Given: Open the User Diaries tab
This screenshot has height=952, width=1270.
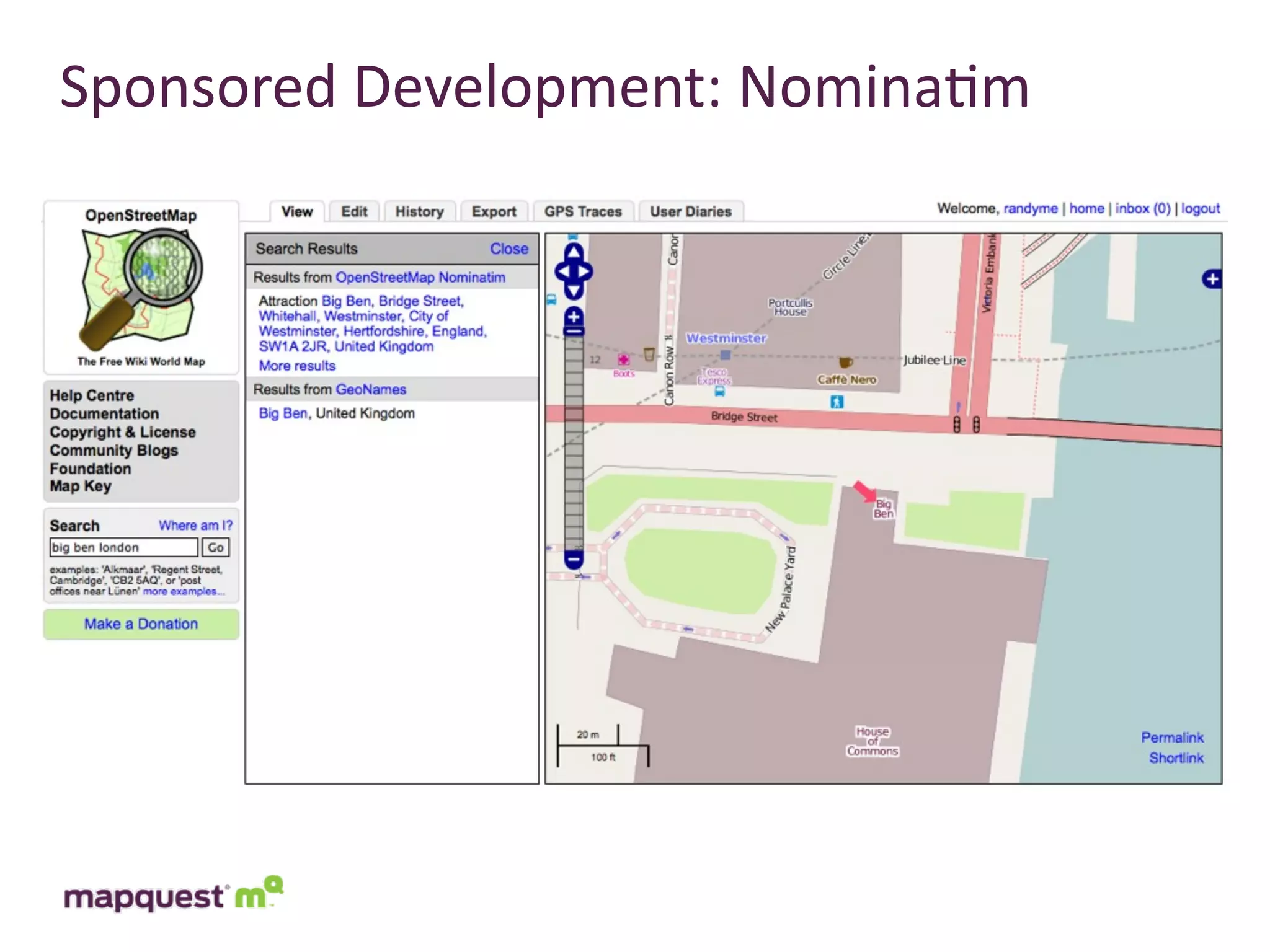Looking at the screenshot, I should click(x=691, y=211).
